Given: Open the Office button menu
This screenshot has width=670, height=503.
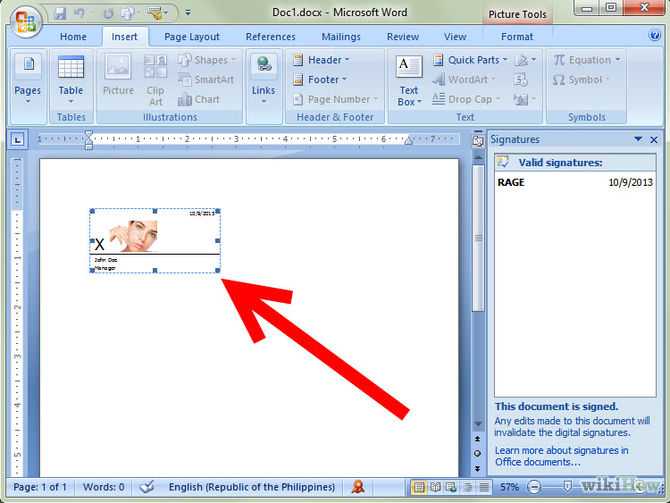Looking at the screenshot, I should click(x=26, y=21).
